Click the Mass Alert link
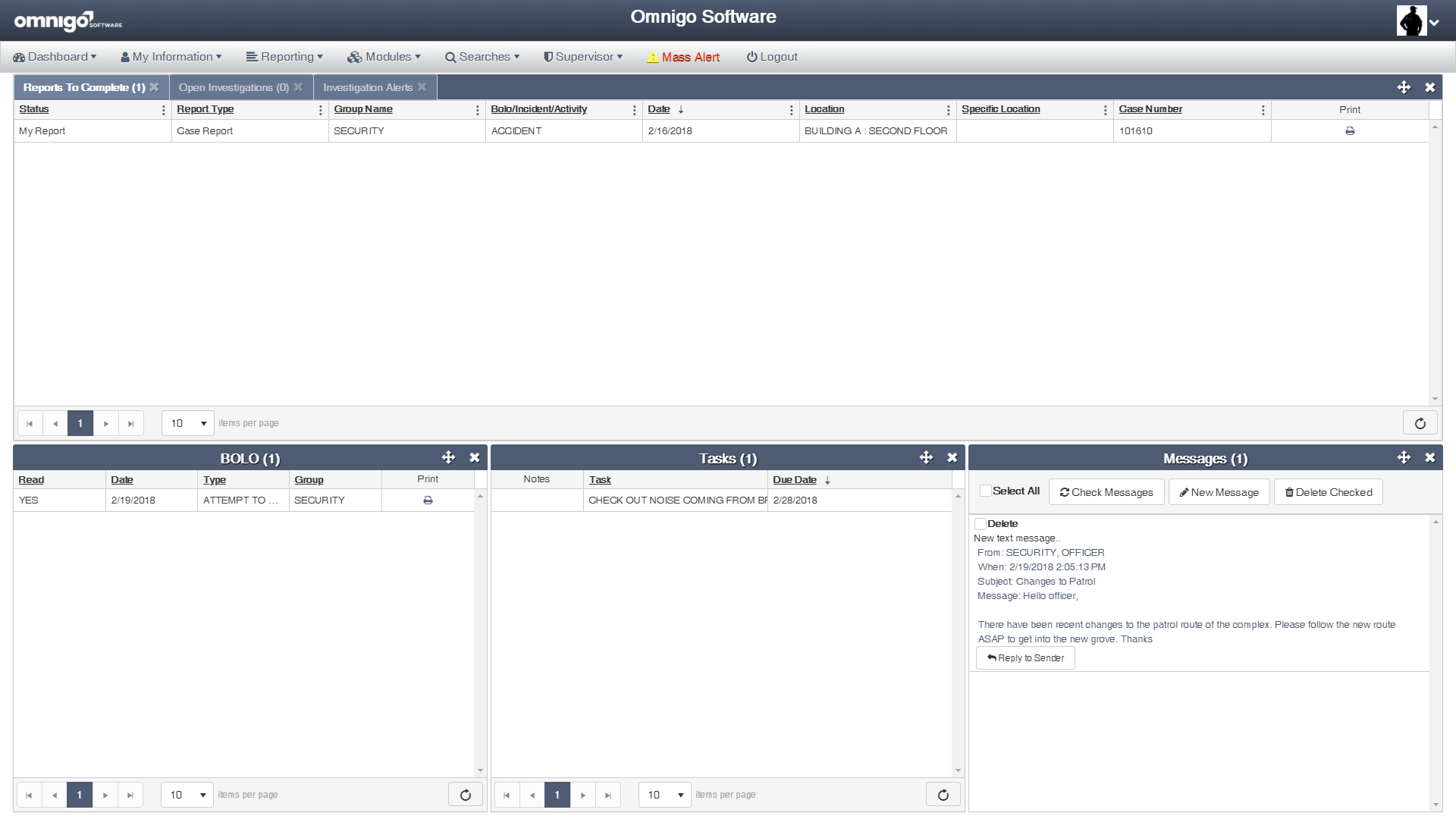 coord(683,57)
